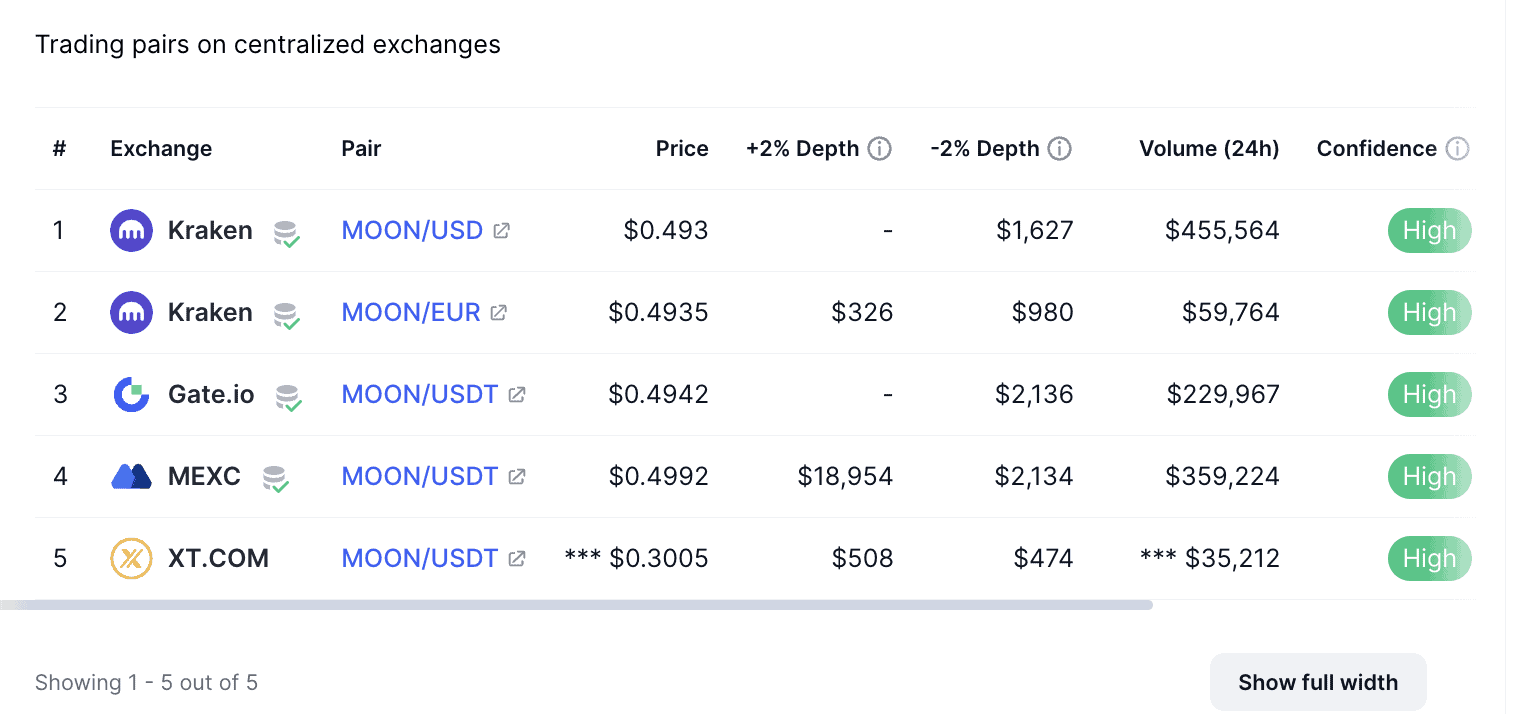Image resolution: width=1516 pixels, height=714 pixels.
Task: Click the Exchange column header
Action: [x=161, y=149]
